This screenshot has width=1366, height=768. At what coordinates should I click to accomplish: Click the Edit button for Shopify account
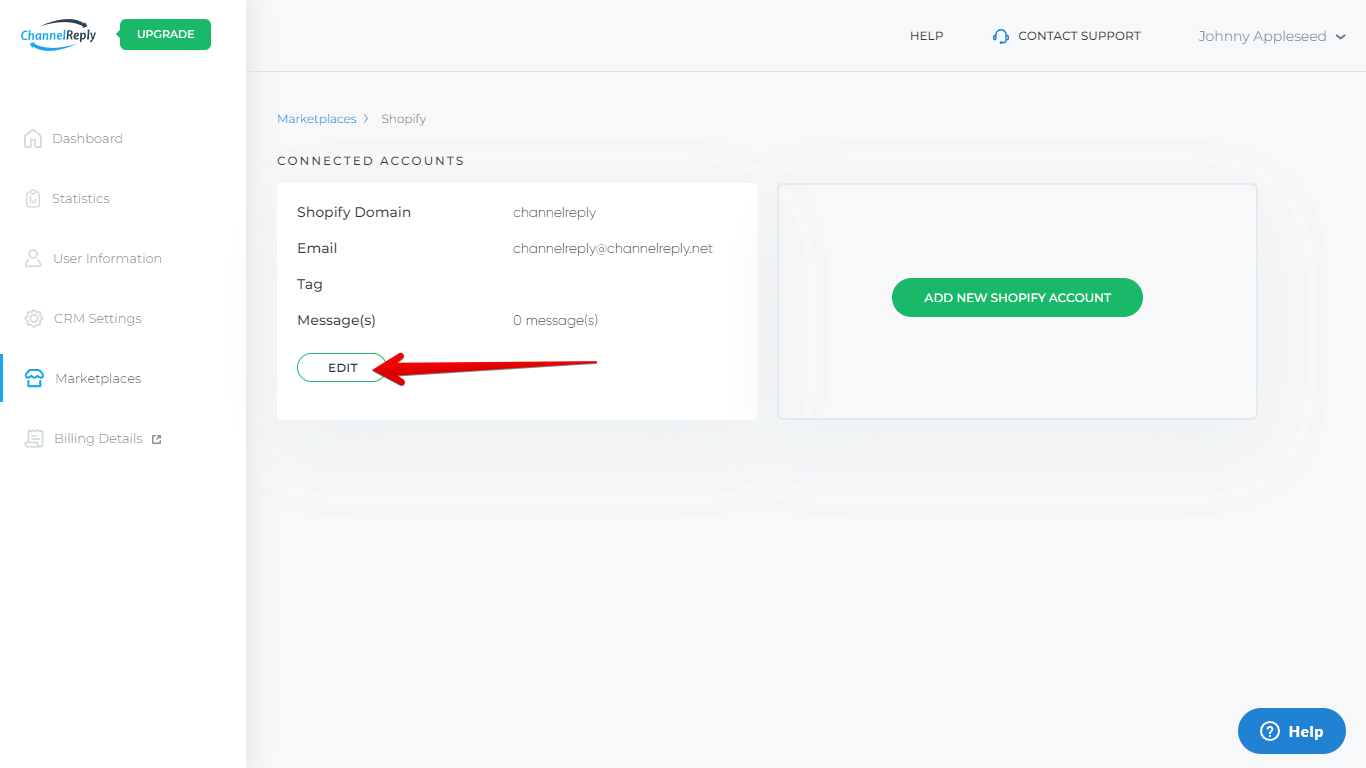pyautogui.click(x=342, y=368)
